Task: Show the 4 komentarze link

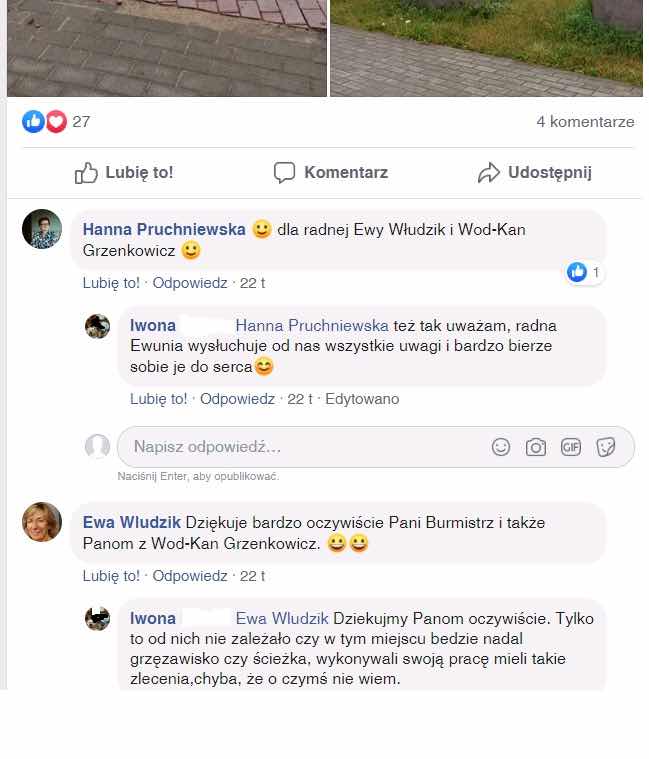Action: point(585,121)
